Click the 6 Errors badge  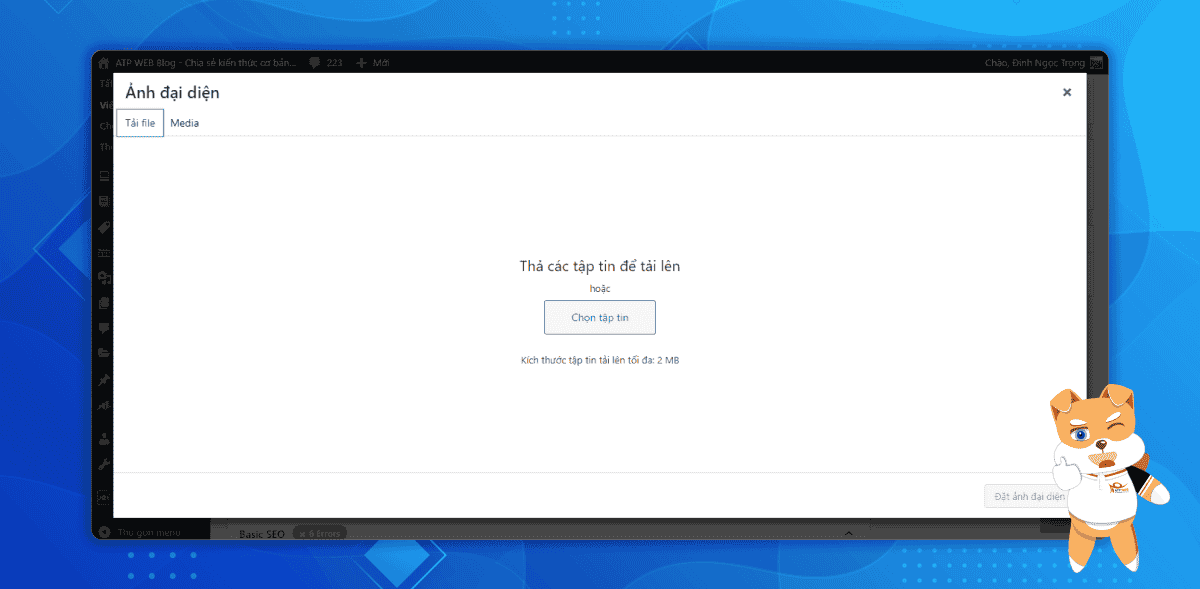pyautogui.click(x=319, y=534)
